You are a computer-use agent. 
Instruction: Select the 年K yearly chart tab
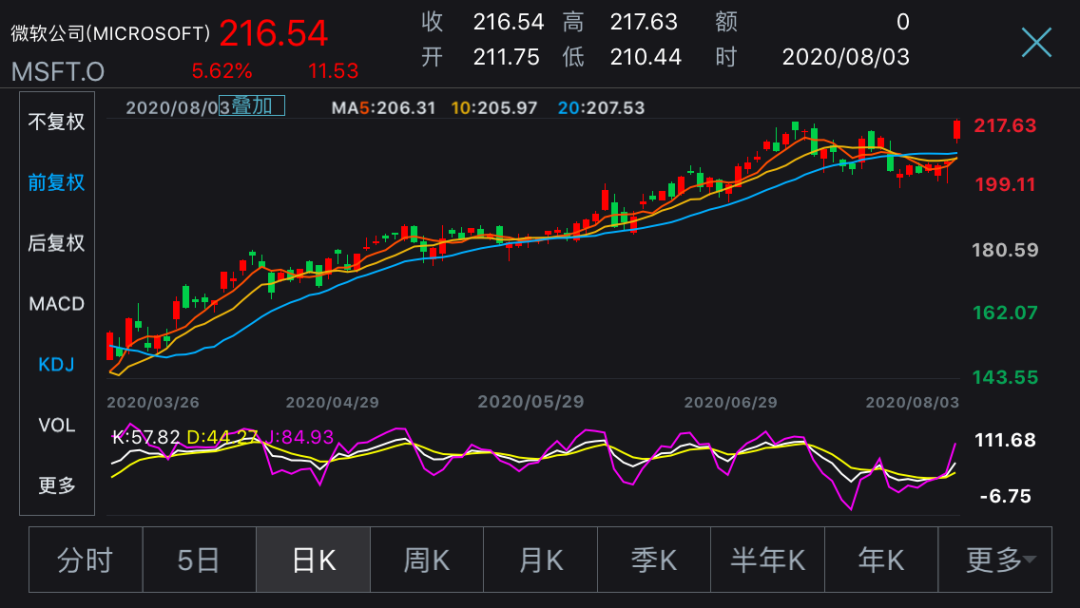881,560
